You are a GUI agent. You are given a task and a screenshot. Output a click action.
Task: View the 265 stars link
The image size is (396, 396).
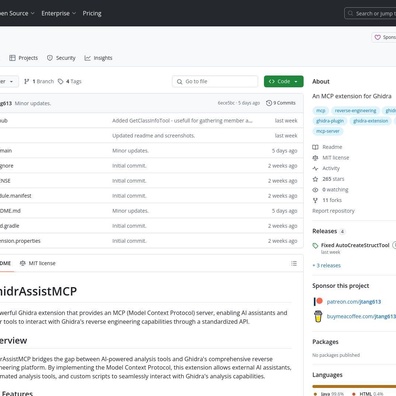(x=333, y=179)
